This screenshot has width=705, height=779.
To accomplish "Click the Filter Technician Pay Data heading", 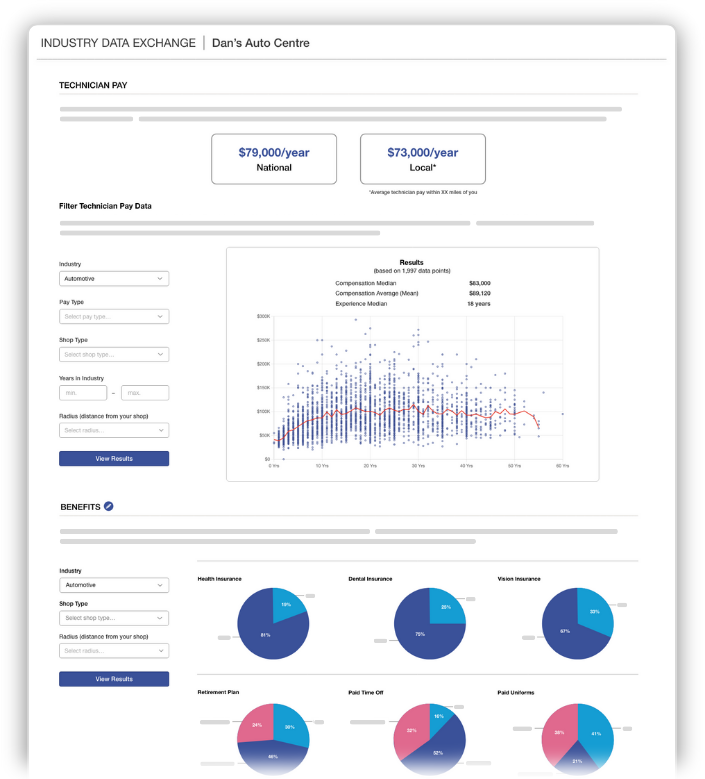I will pos(105,206).
